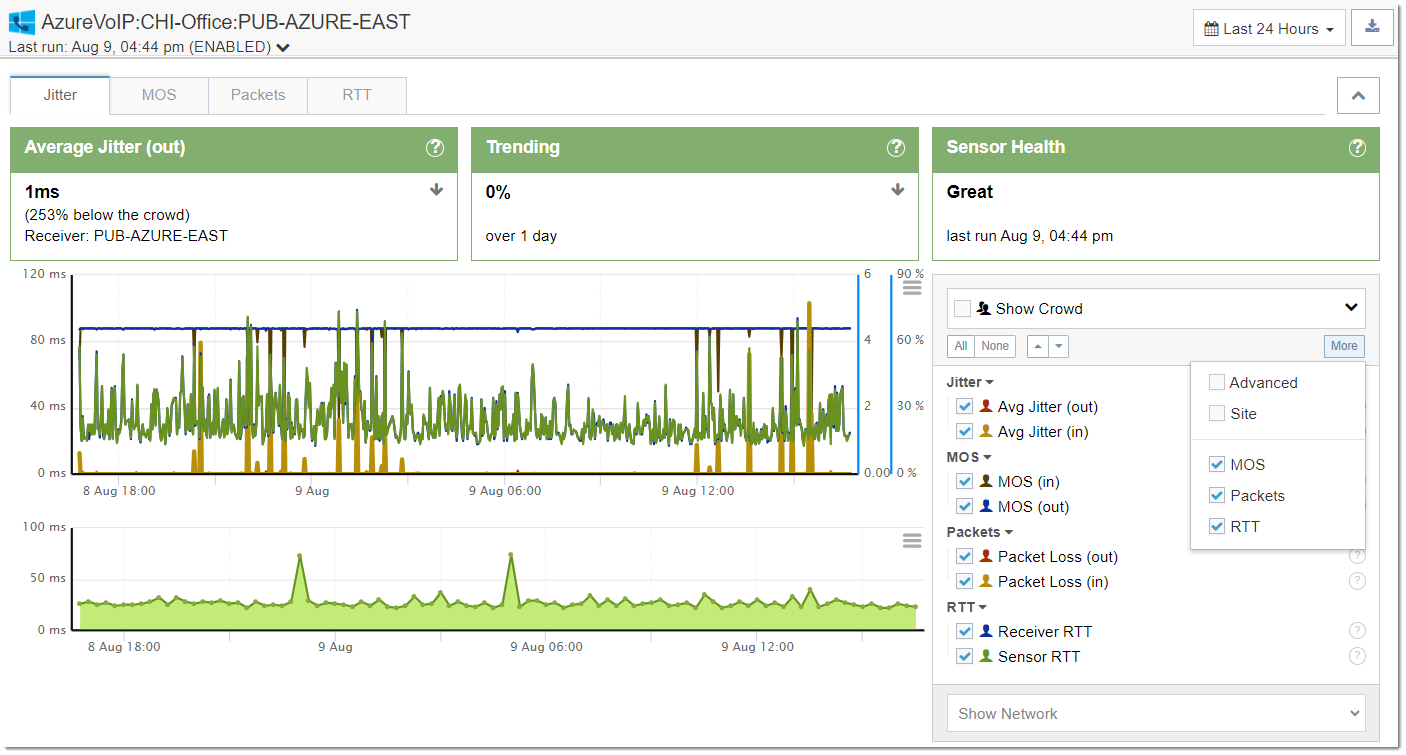Screen dimensions: 1406x755
Task: Uncheck Packet Loss (in) checkbox
Action: (x=964, y=581)
